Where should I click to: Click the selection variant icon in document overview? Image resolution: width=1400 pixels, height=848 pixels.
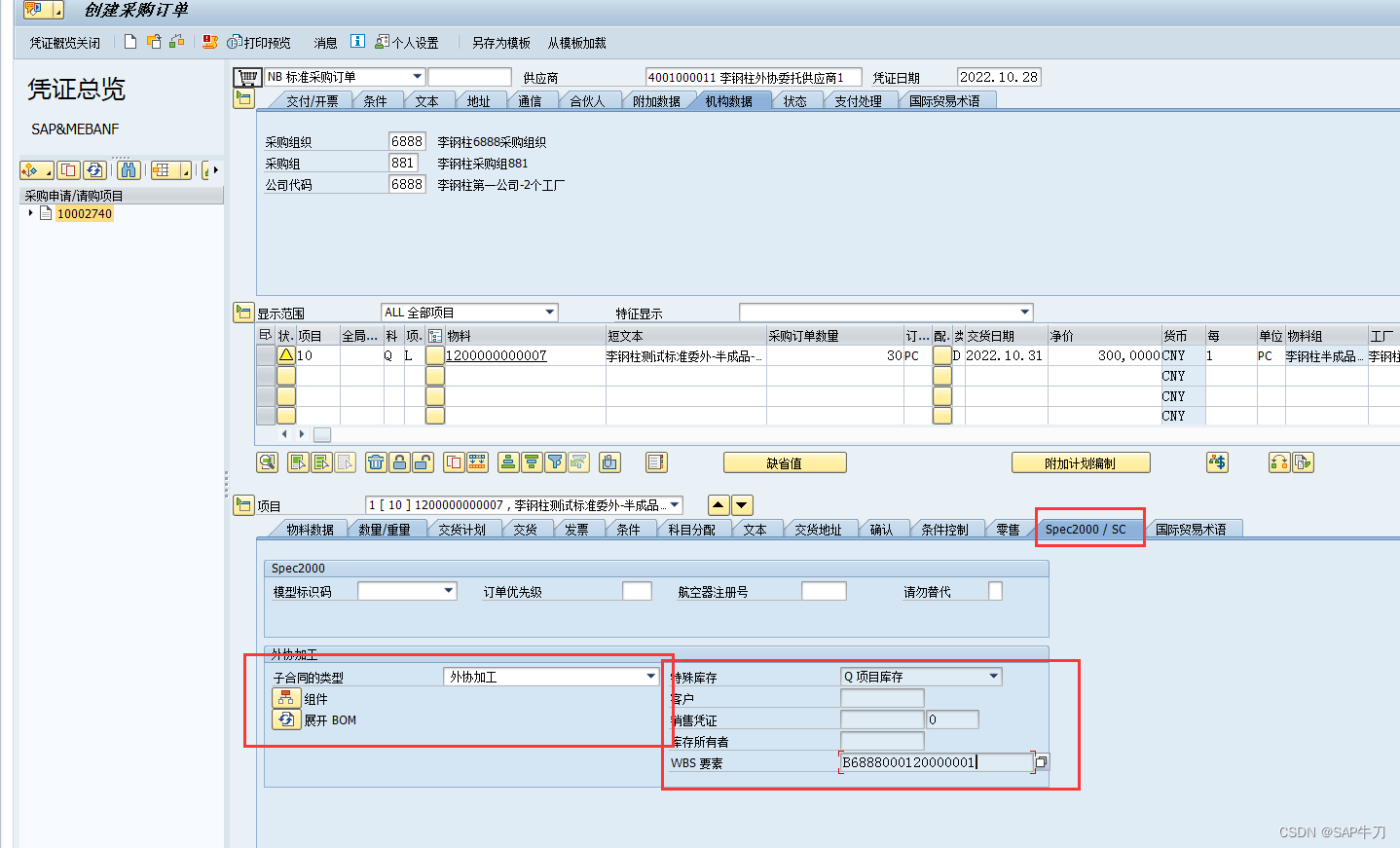(x=36, y=170)
